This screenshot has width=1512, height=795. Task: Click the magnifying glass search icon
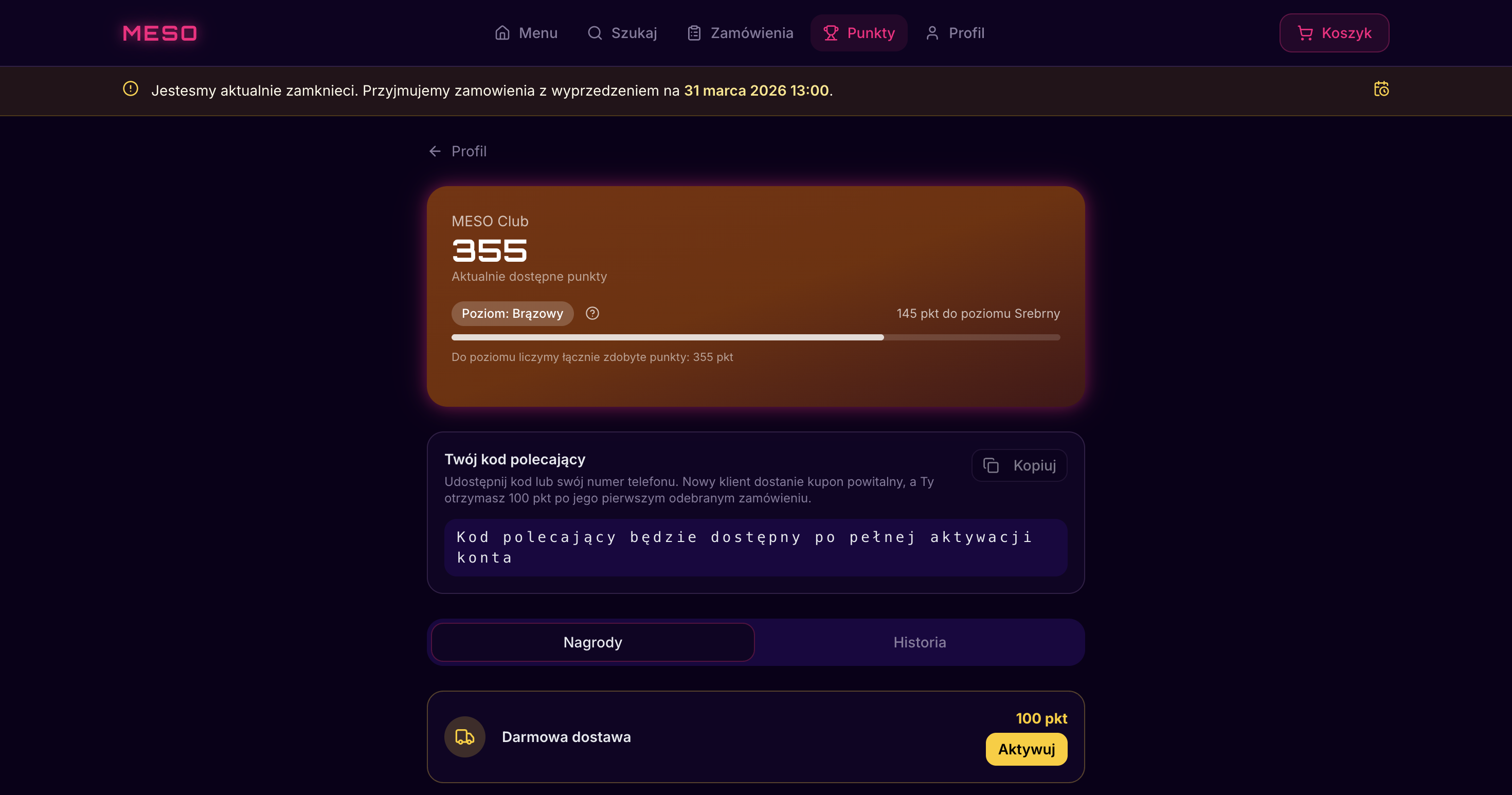click(595, 33)
